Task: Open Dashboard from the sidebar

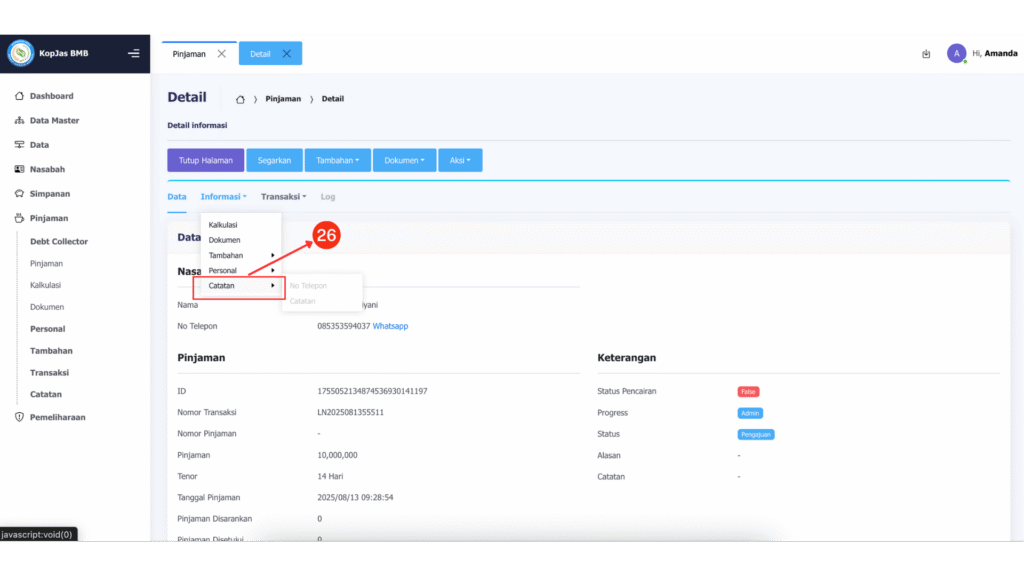Action: (x=51, y=96)
